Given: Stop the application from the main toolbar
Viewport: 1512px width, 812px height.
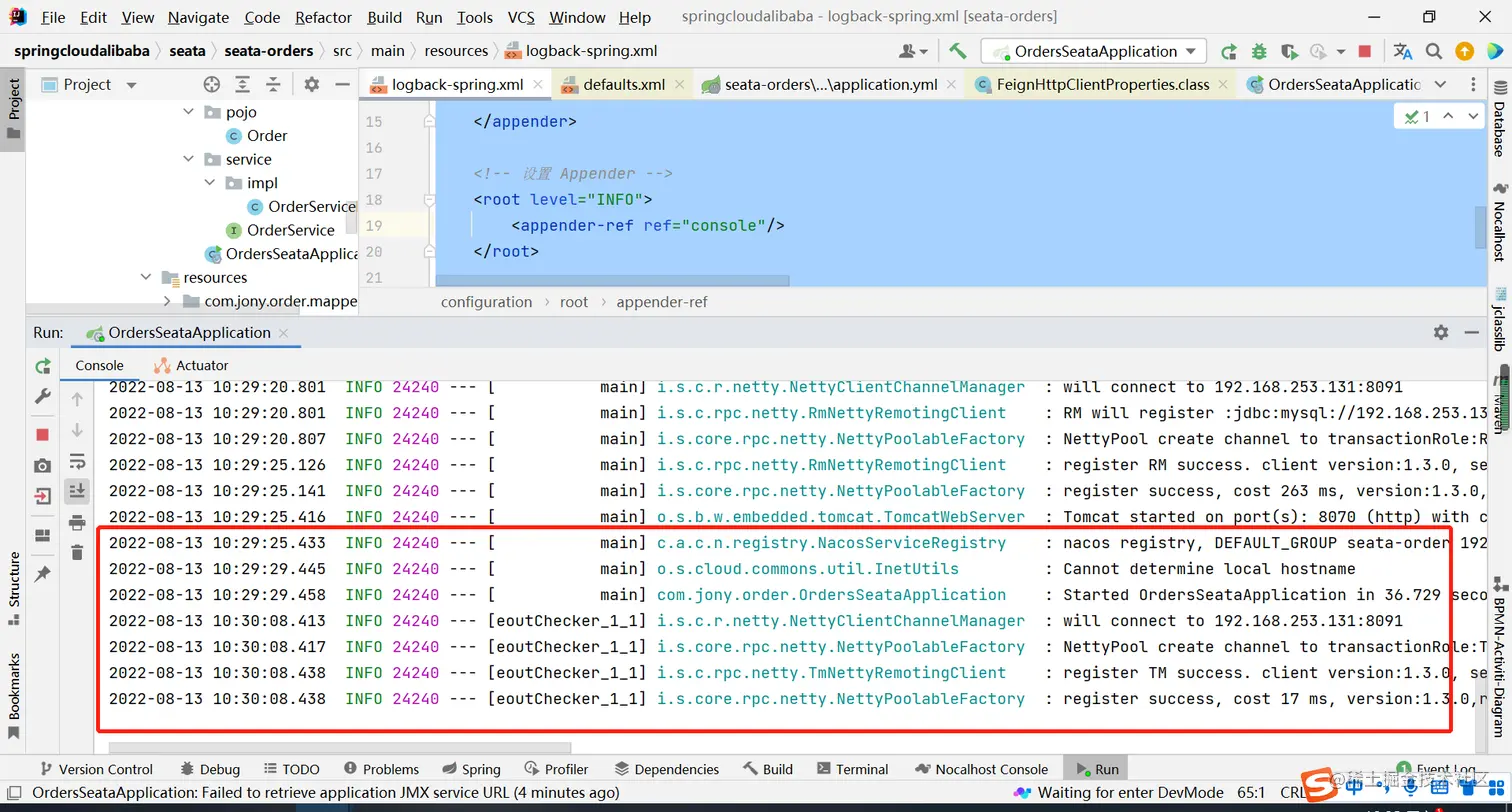Looking at the screenshot, I should click(1364, 51).
